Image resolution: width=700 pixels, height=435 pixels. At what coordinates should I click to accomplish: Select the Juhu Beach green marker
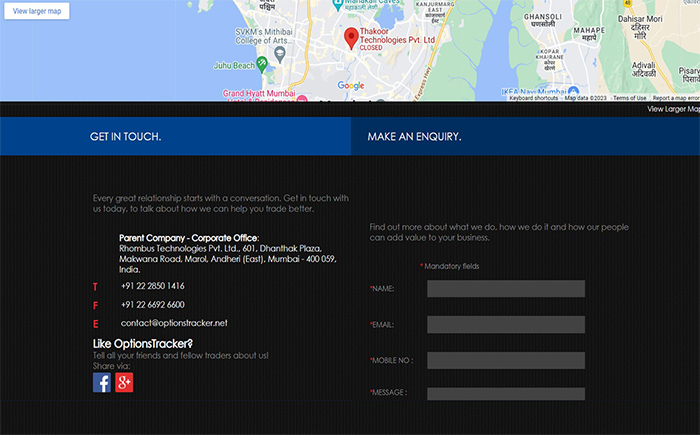click(x=262, y=65)
